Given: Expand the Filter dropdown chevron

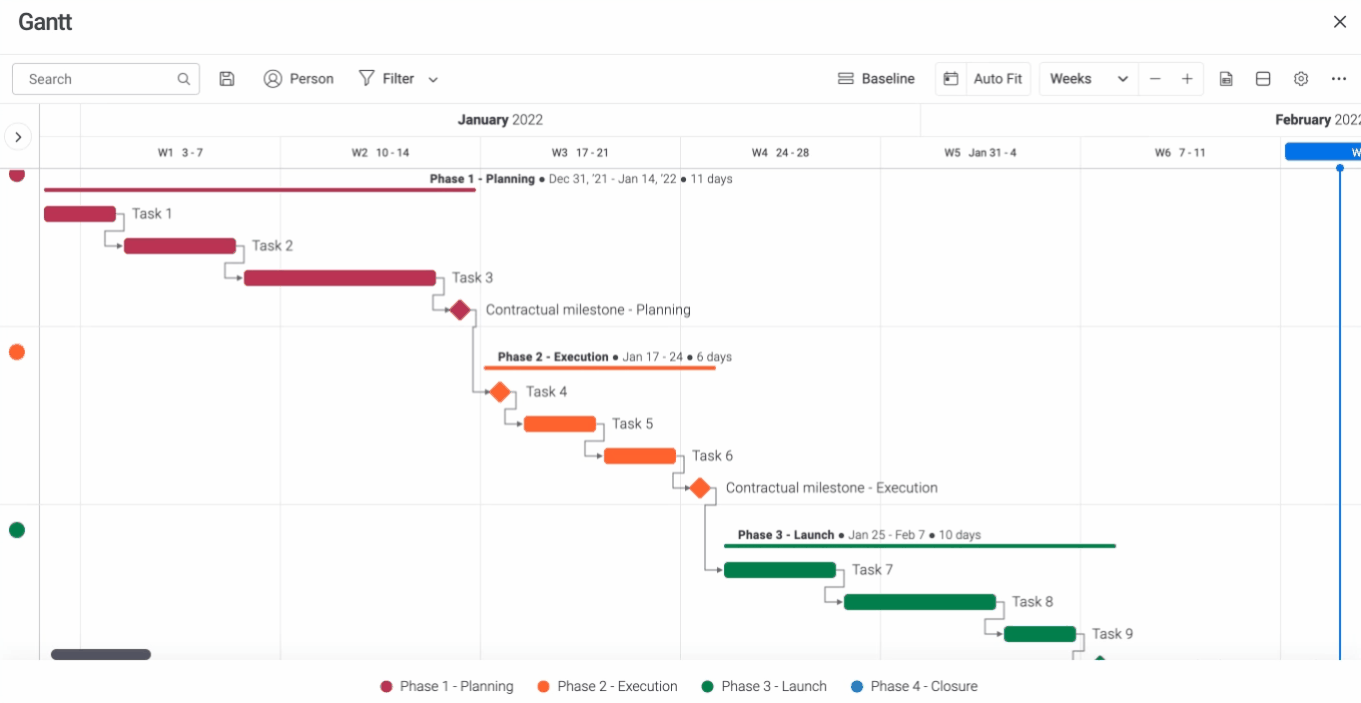Looking at the screenshot, I should click(x=431, y=78).
